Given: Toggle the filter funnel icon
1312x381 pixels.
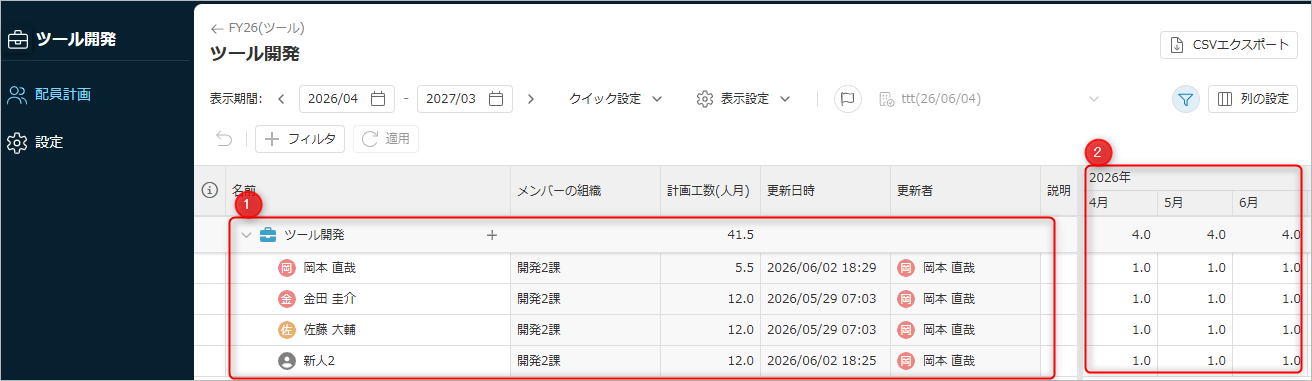Looking at the screenshot, I should pos(1186,99).
